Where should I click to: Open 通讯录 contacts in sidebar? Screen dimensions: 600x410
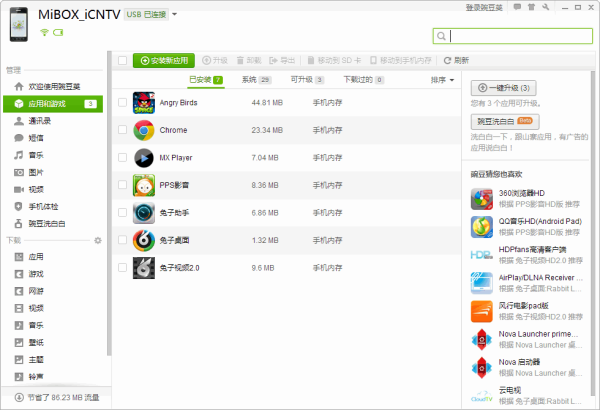pyautogui.click(x=53, y=121)
